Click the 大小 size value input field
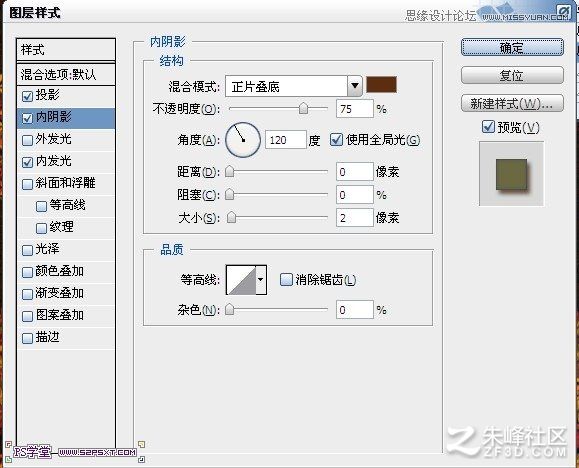 354,218
